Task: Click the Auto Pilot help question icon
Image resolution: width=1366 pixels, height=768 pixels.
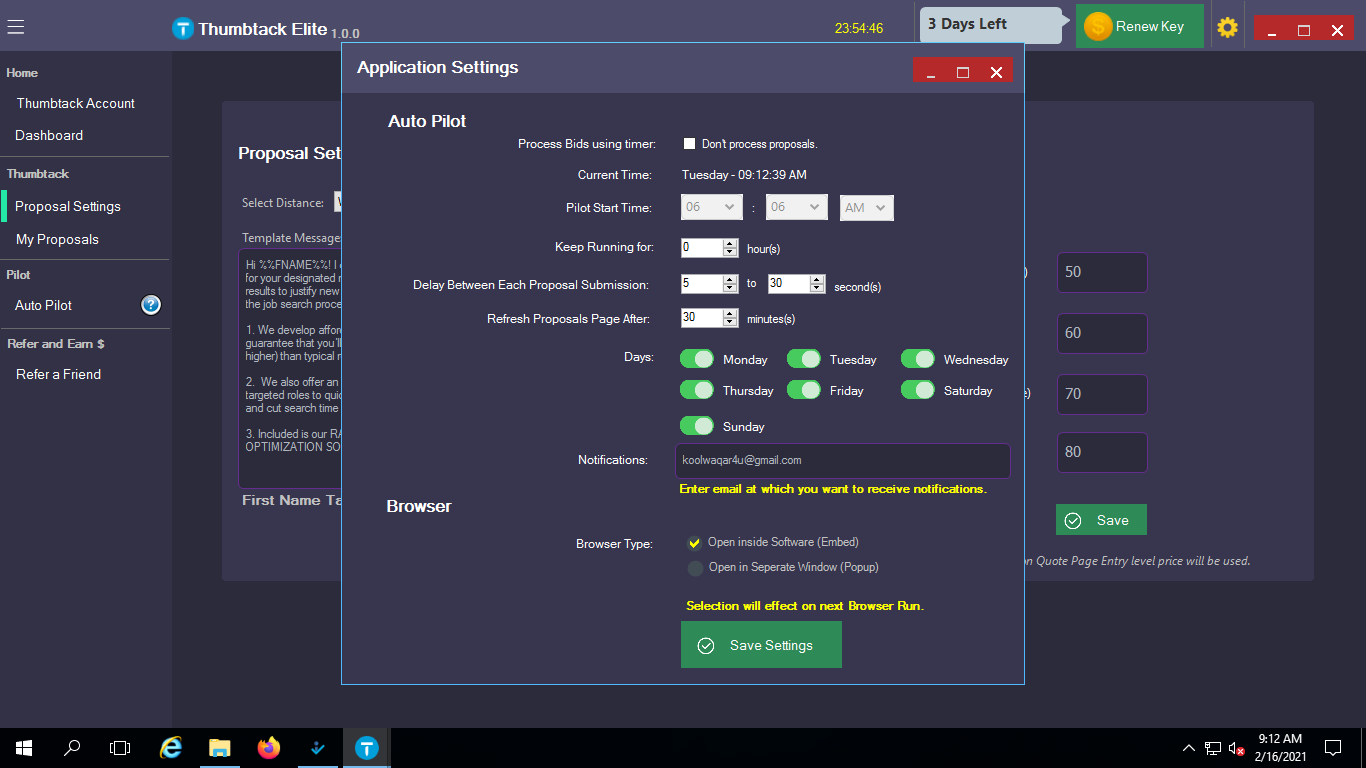Action: (151, 305)
